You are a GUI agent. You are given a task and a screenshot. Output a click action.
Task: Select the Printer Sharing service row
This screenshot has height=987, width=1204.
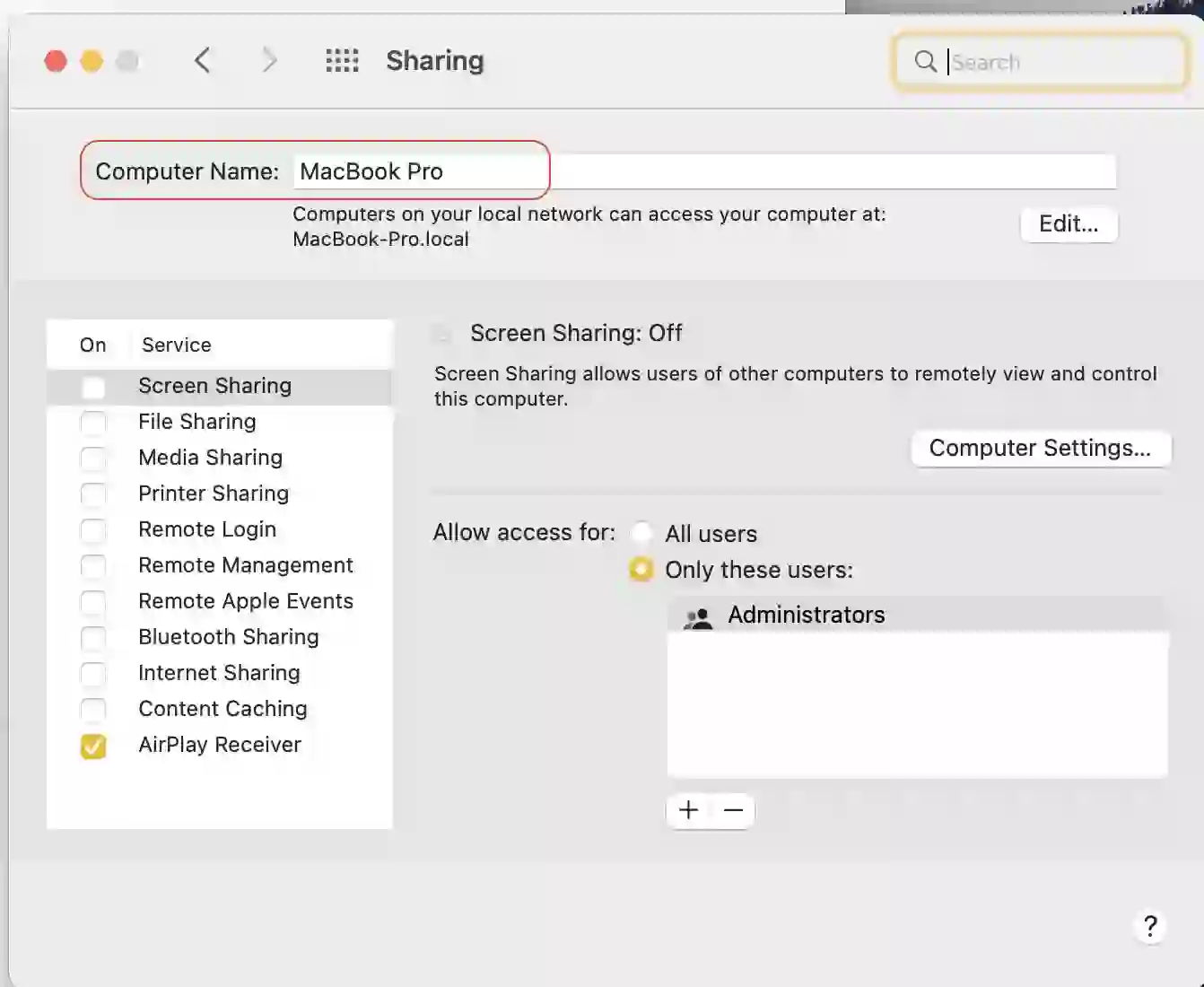coord(220,493)
